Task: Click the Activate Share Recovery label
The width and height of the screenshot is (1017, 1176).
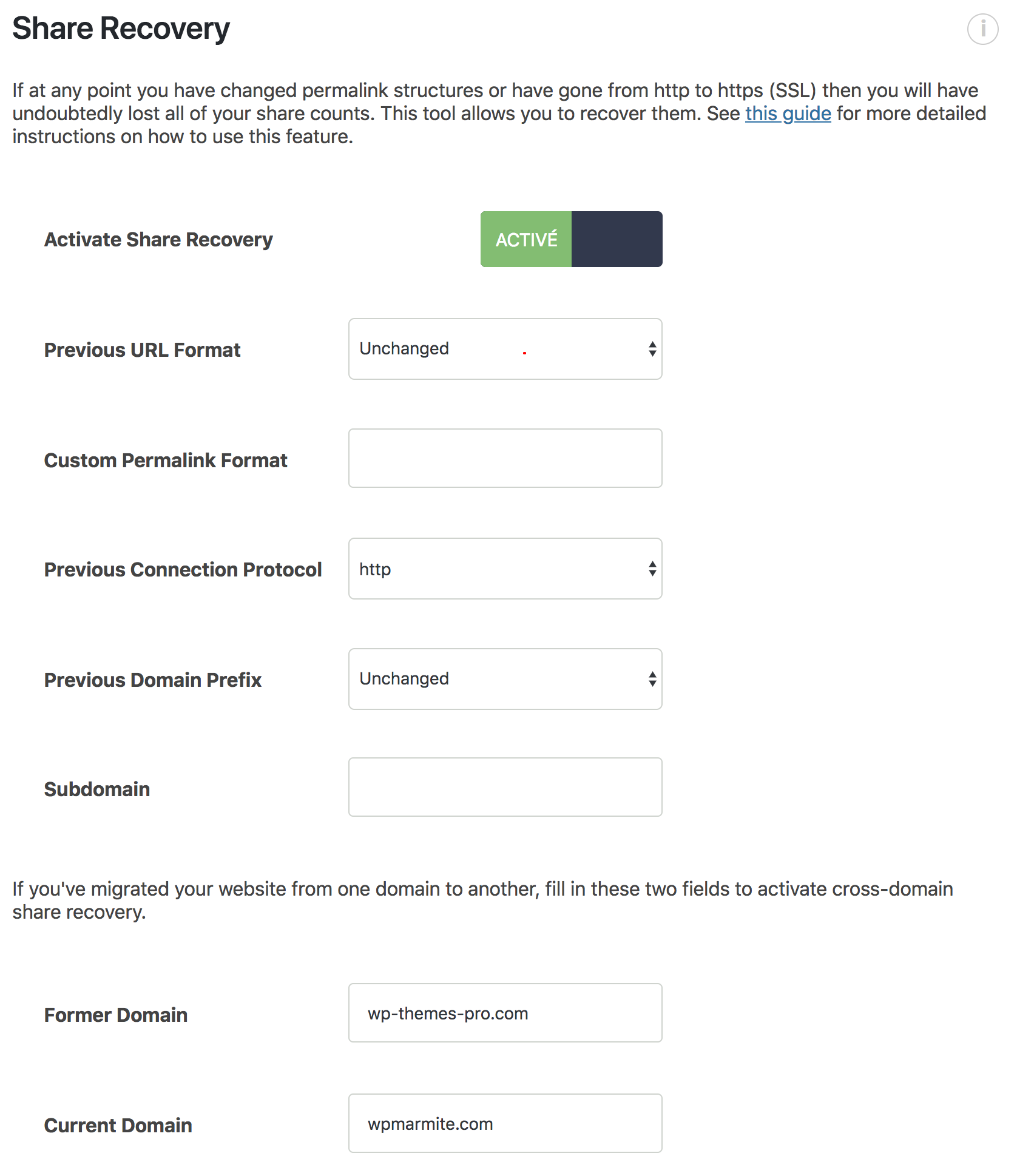Action: pos(158,240)
